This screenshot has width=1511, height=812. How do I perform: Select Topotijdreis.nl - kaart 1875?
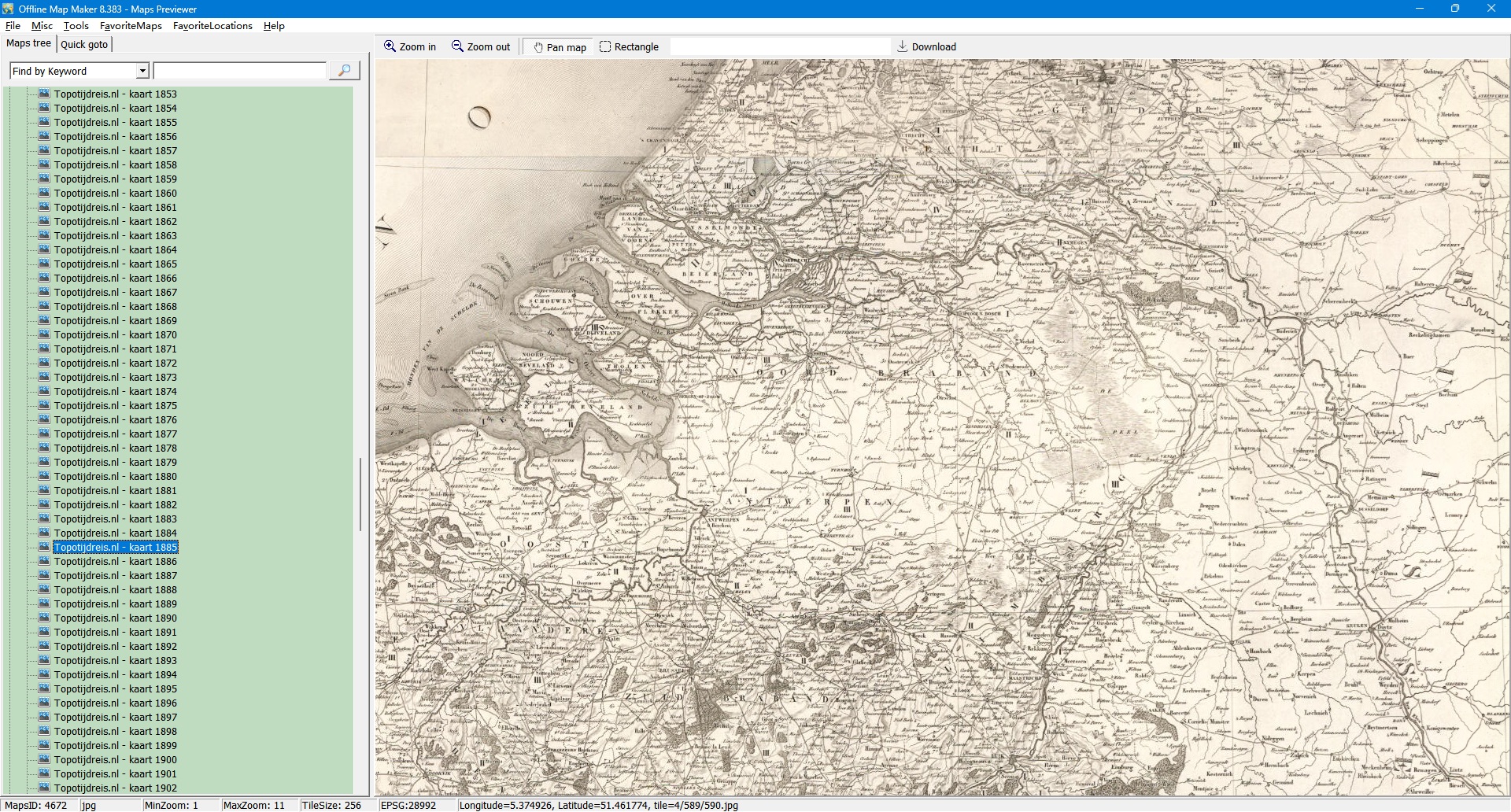coord(115,405)
